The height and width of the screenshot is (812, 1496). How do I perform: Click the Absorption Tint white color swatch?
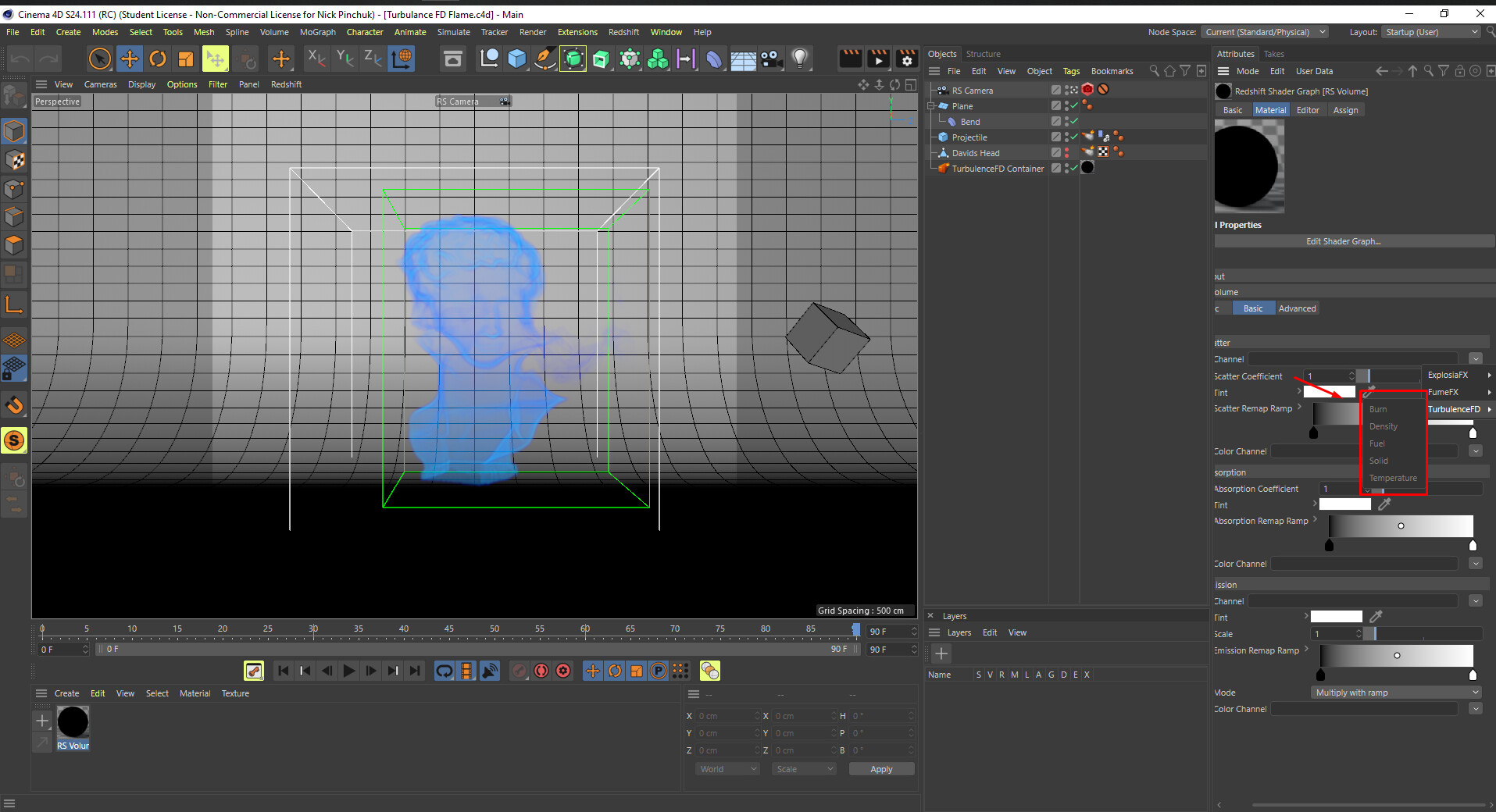1344,504
